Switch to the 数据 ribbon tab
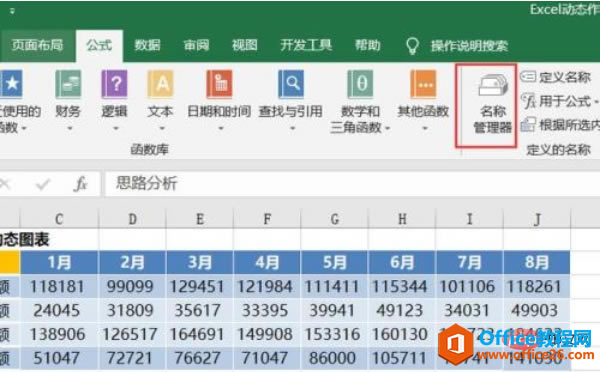601x372 pixels. (x=147, y=45)
